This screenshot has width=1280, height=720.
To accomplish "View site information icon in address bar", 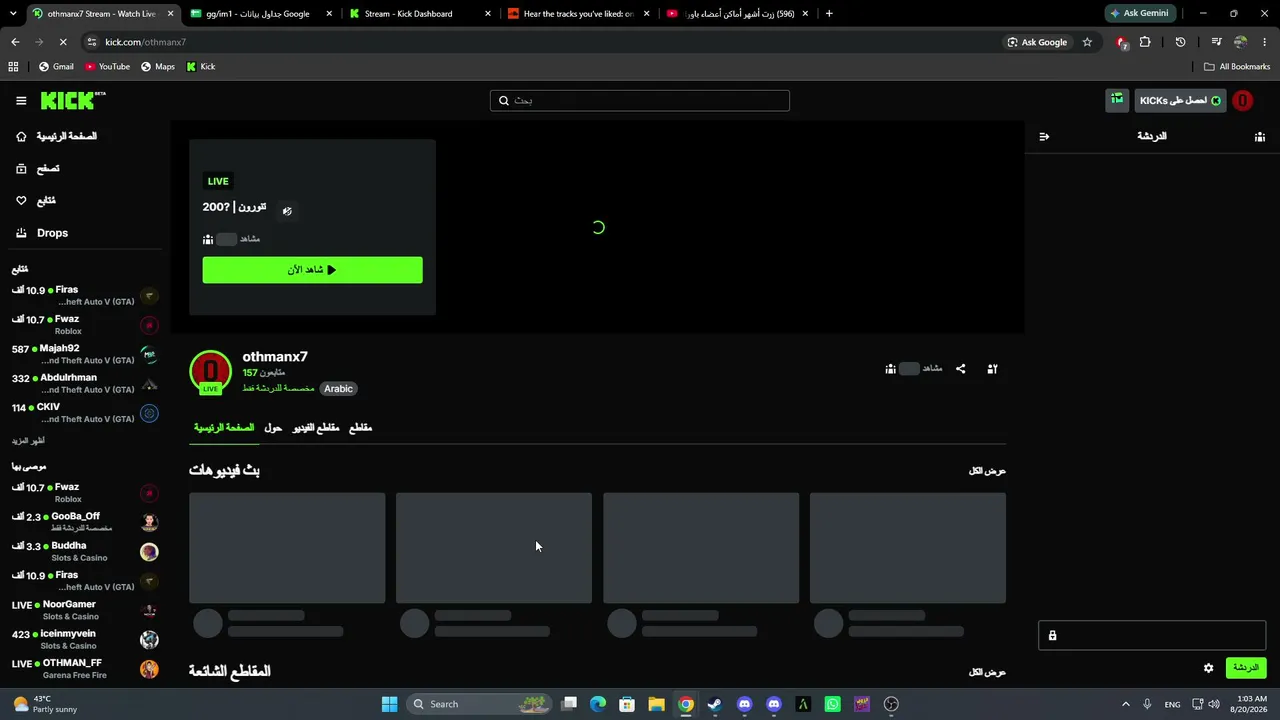I will pyautogui.click(x=92, y=42).
